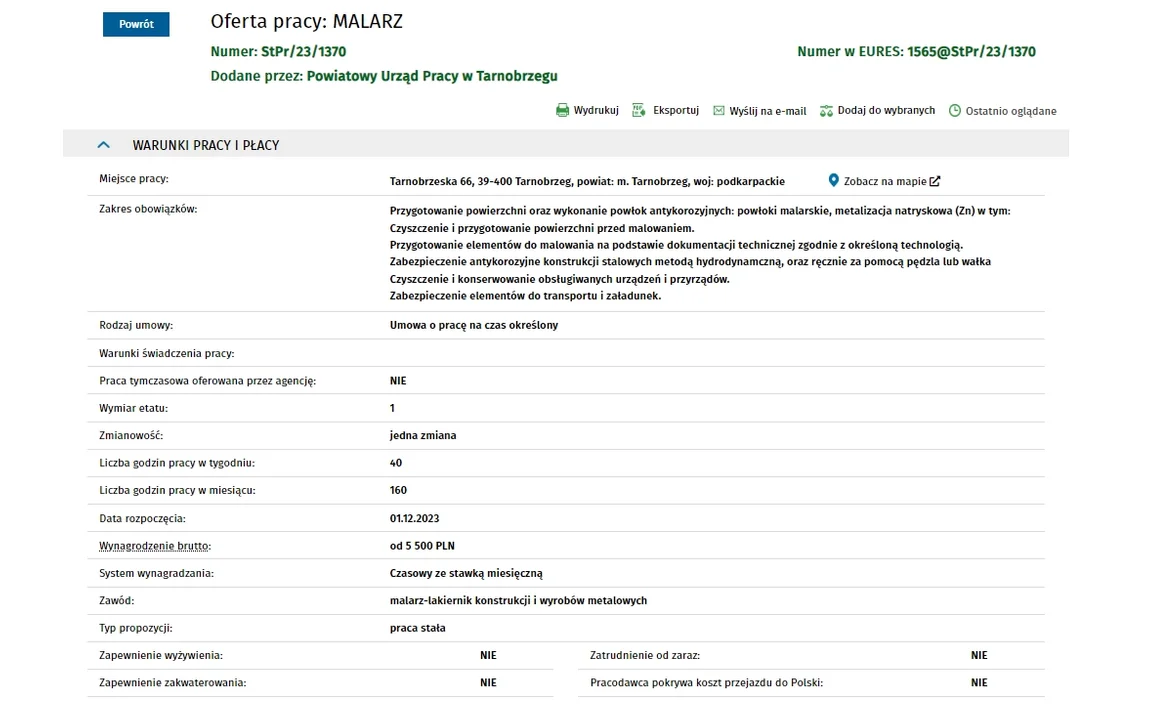Click Umowa o pracę na czas określony
Image resolution: width=1157 pixels, height=720 pixels.
pyautogui.click(x=474, y=325)
